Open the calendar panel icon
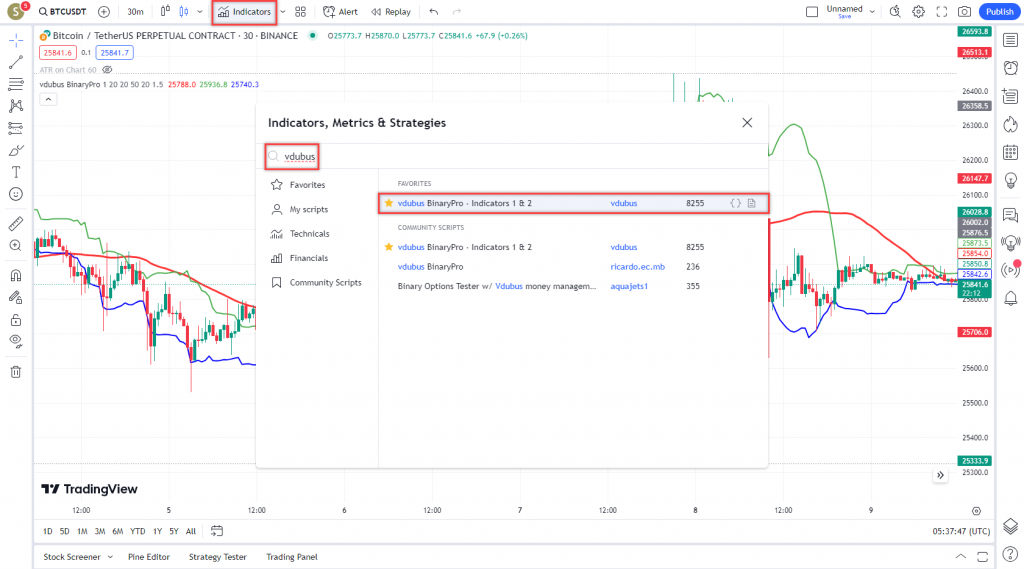Screen dimensions: 1024x569 point(1010,152)
